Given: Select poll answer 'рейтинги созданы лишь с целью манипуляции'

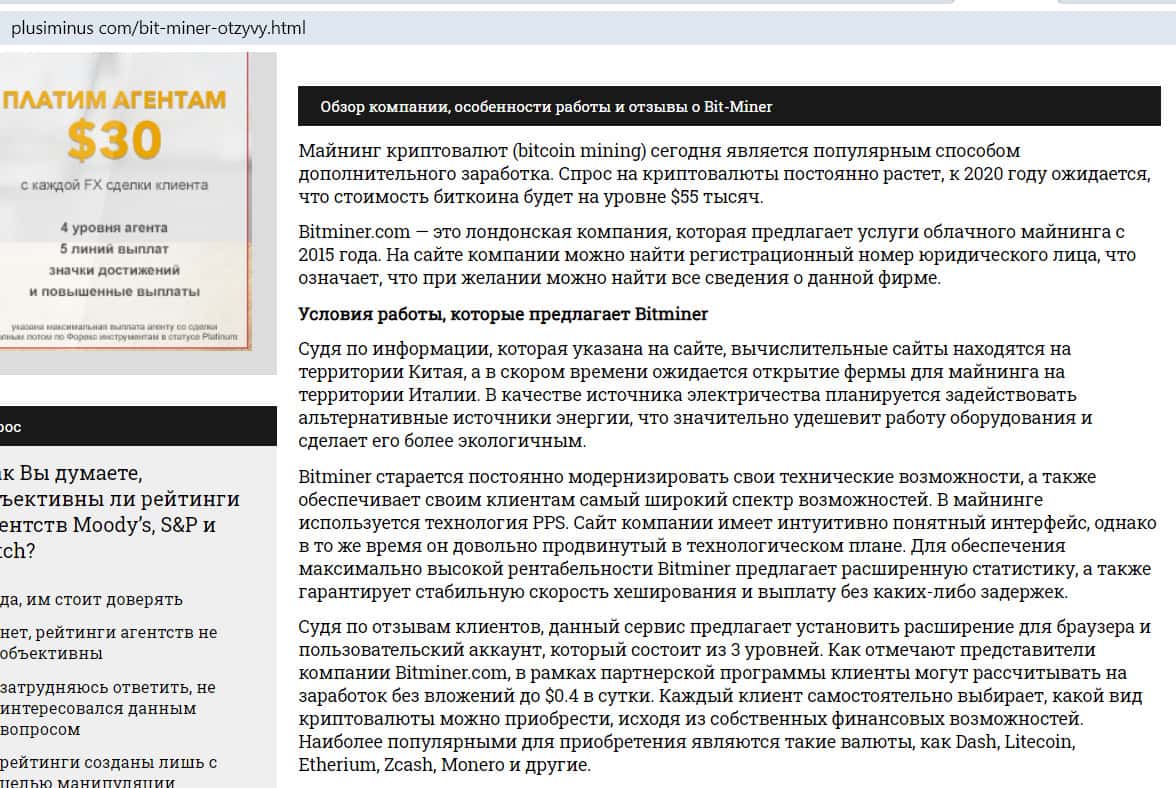Looking at the screenshot, I should [x=109, y=772].
